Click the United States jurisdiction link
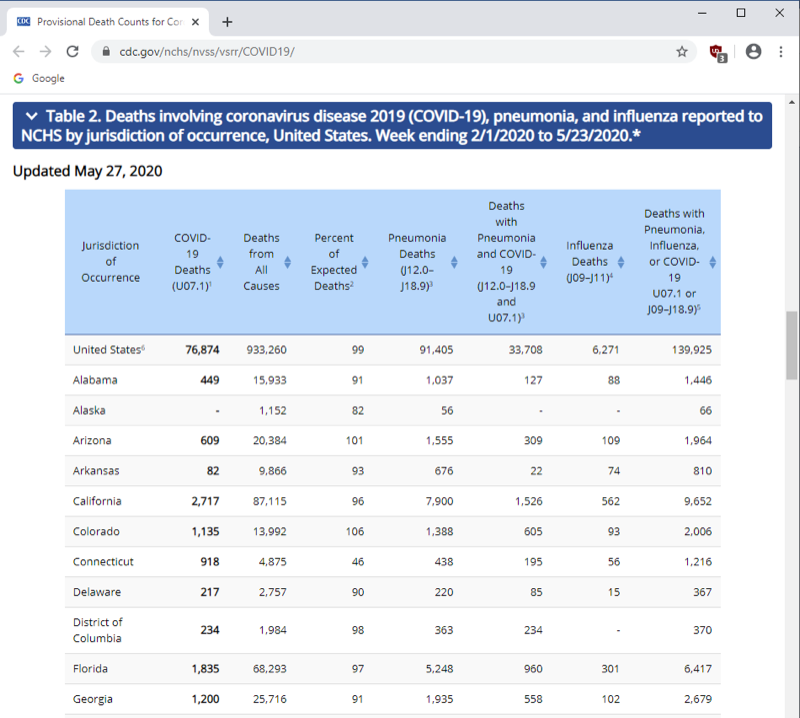800x718 pixels. click(x=105, y=350)
